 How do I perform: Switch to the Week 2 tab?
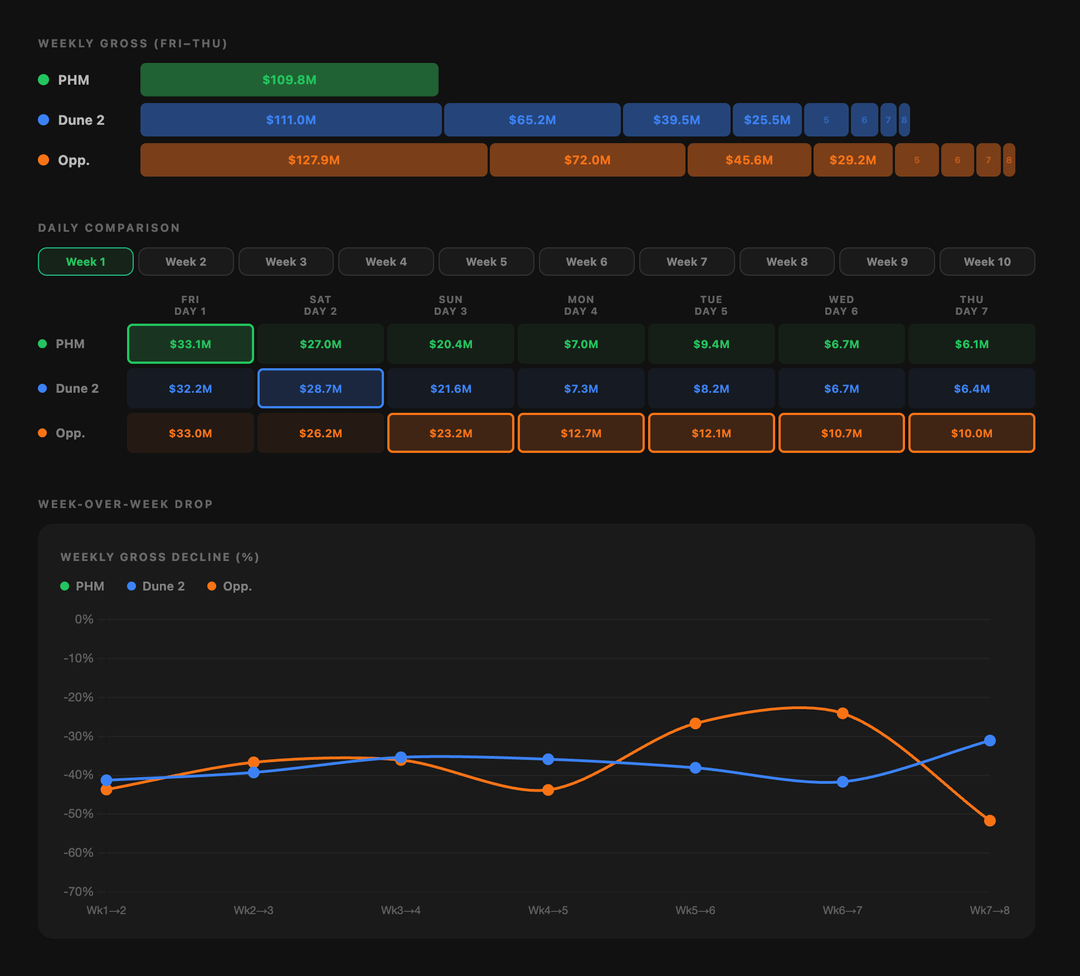coord(186,262)
